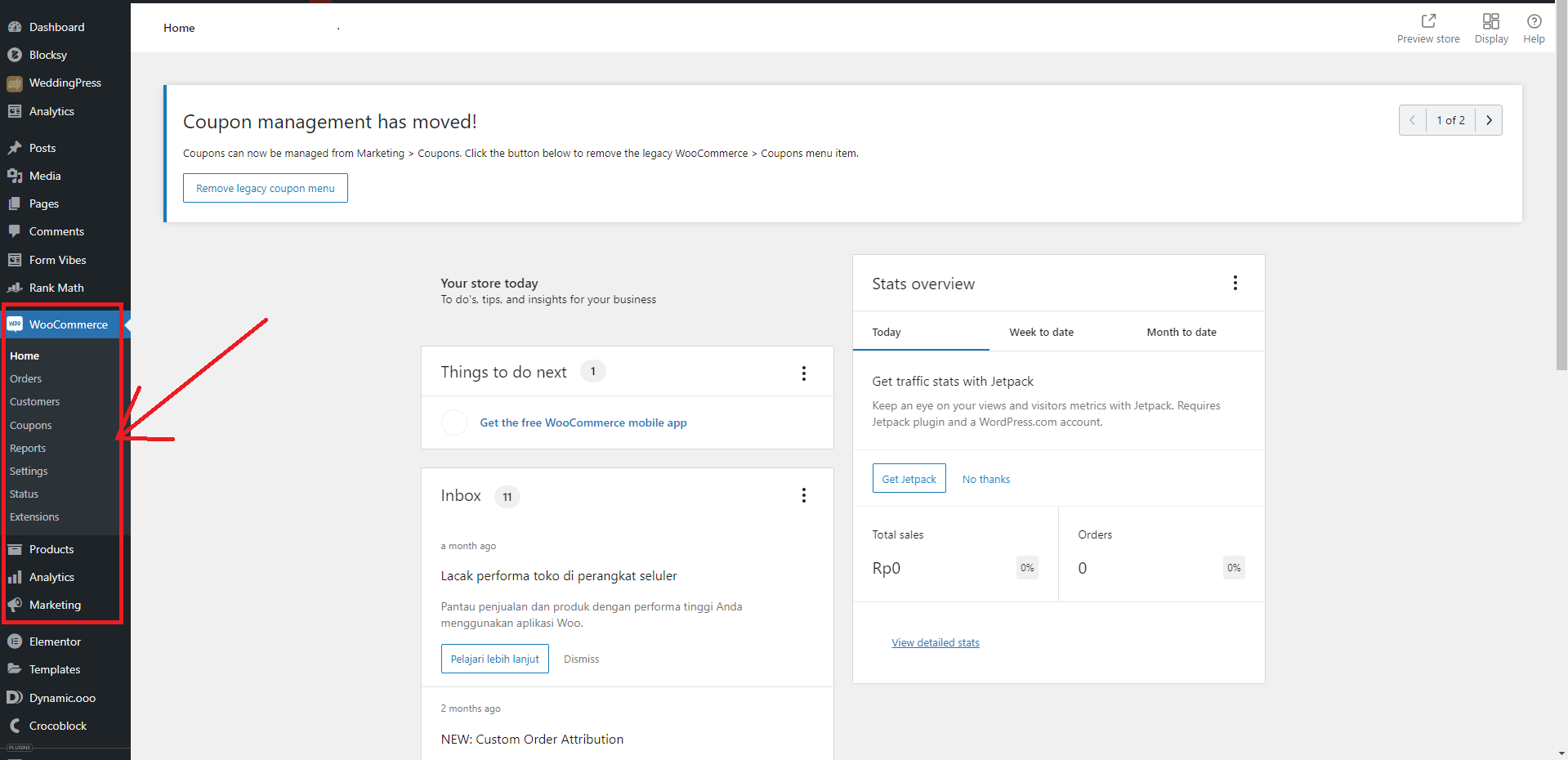Switch to Week to date tab

1041,332
